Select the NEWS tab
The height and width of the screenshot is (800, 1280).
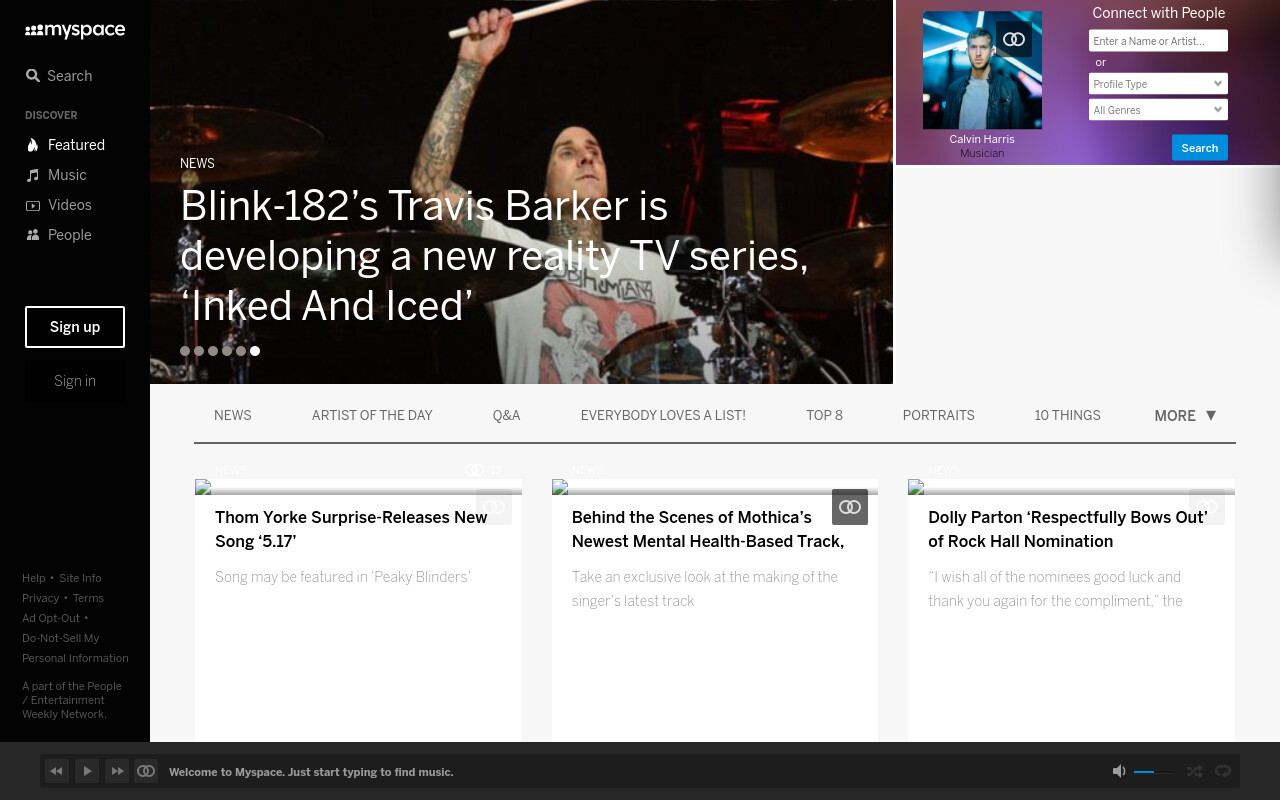(233, 415)
